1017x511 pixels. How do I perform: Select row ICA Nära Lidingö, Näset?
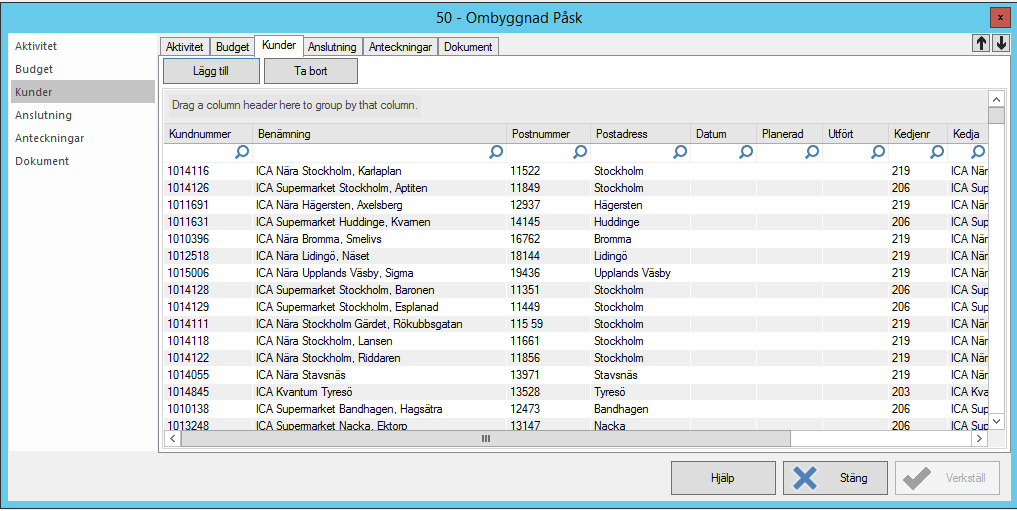pyautogui.click(x=576, y=256)
